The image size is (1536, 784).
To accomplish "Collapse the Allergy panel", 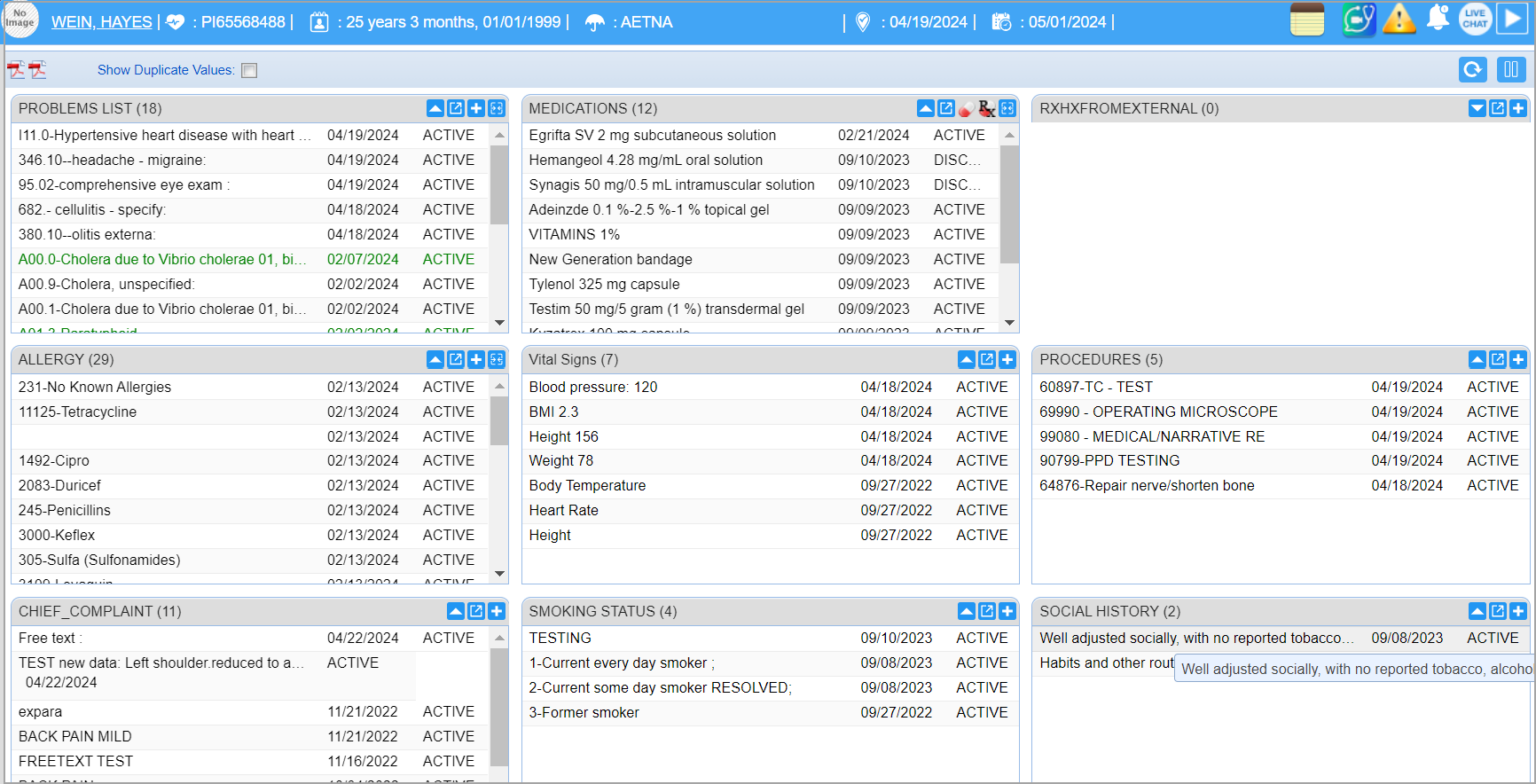I will [435, 359].
